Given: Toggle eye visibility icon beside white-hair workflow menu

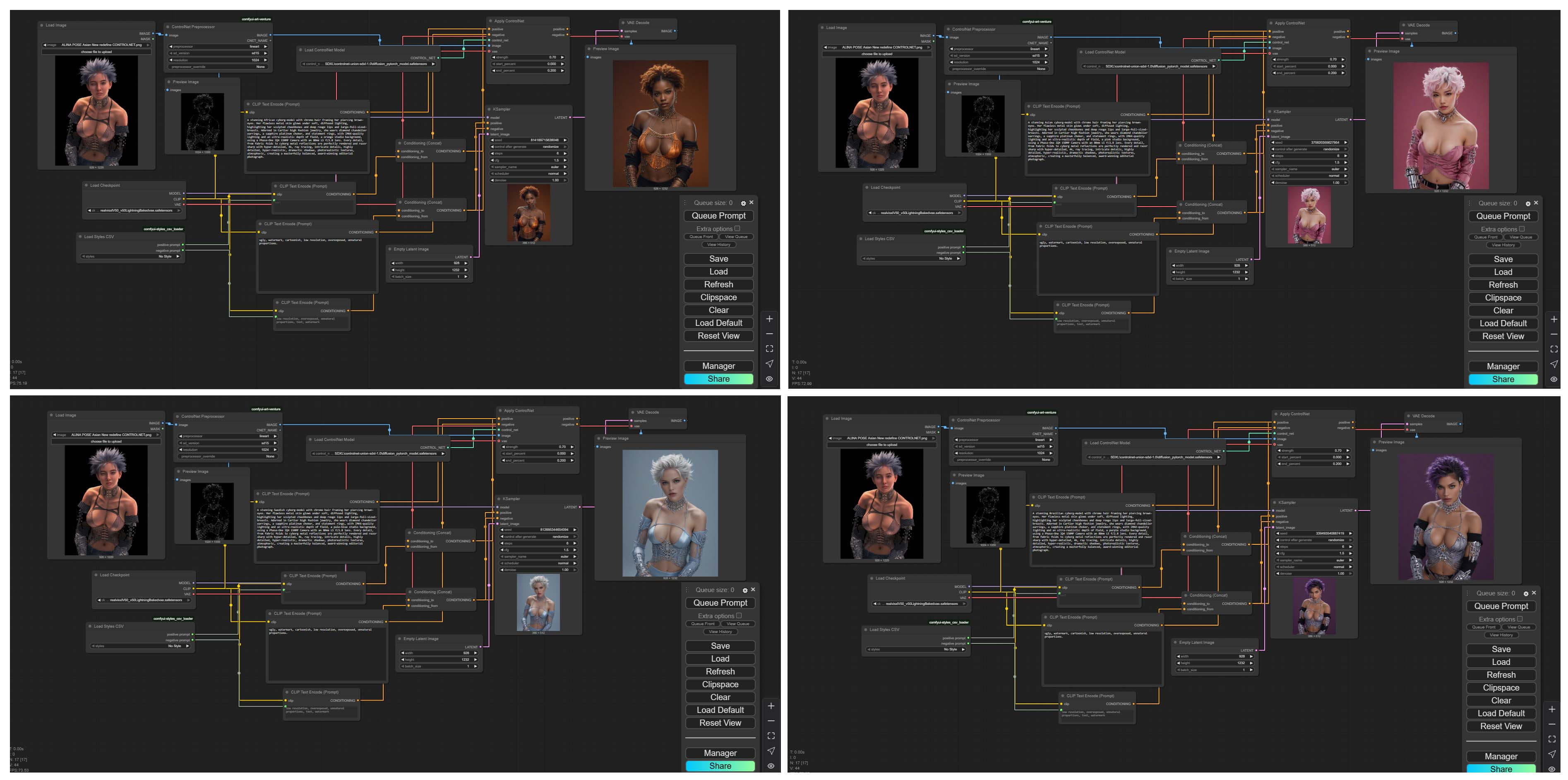Looking at the screenshot, I should pos(771,766).
